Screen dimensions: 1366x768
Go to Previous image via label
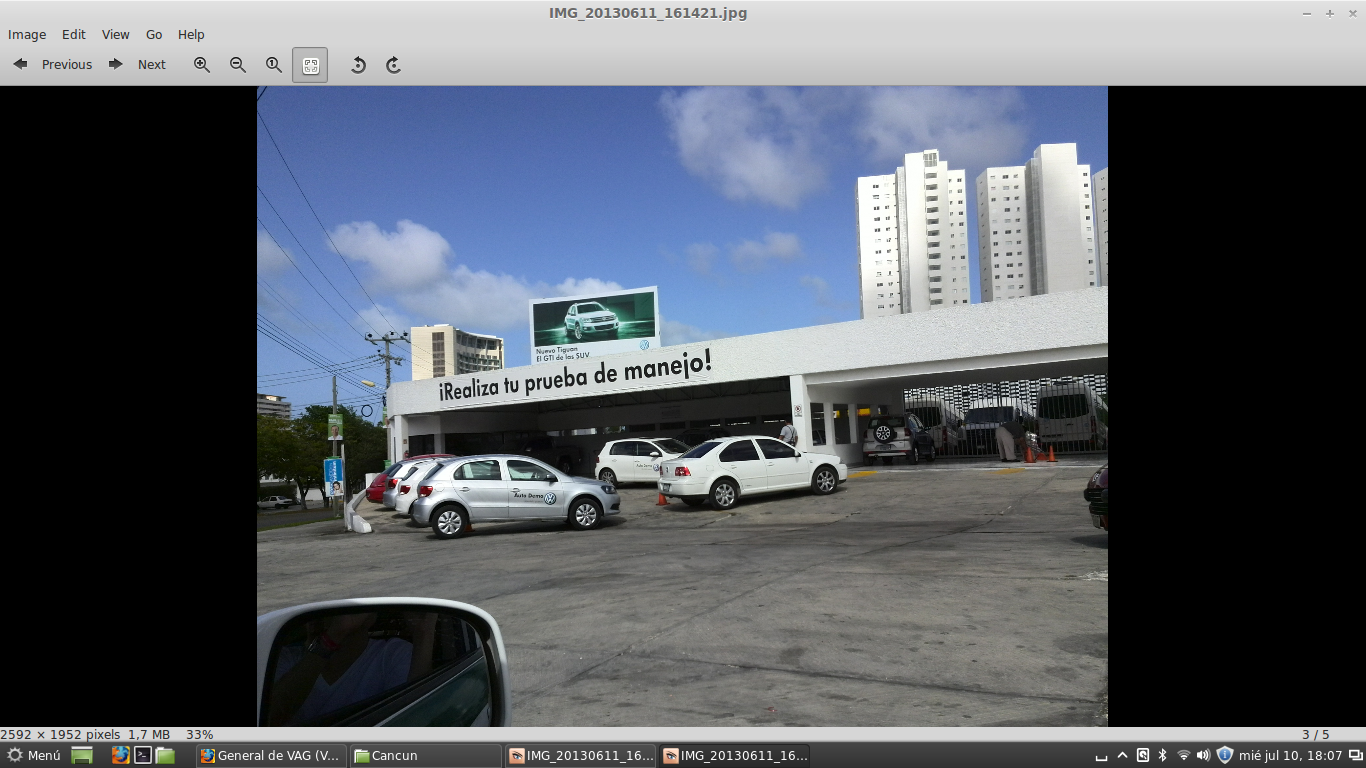tap(67, 64)
